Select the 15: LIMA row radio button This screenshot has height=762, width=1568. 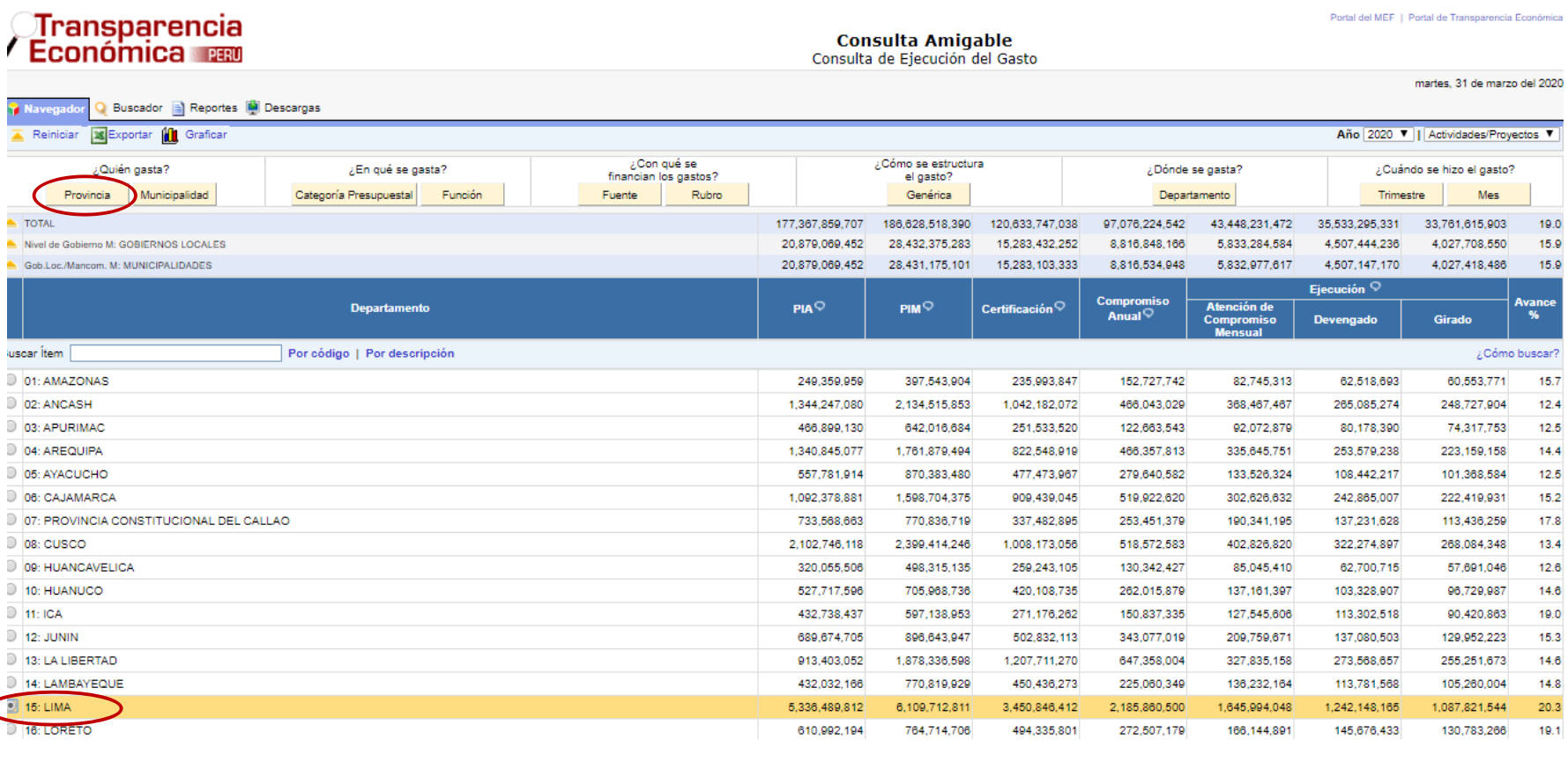(11, 707)
